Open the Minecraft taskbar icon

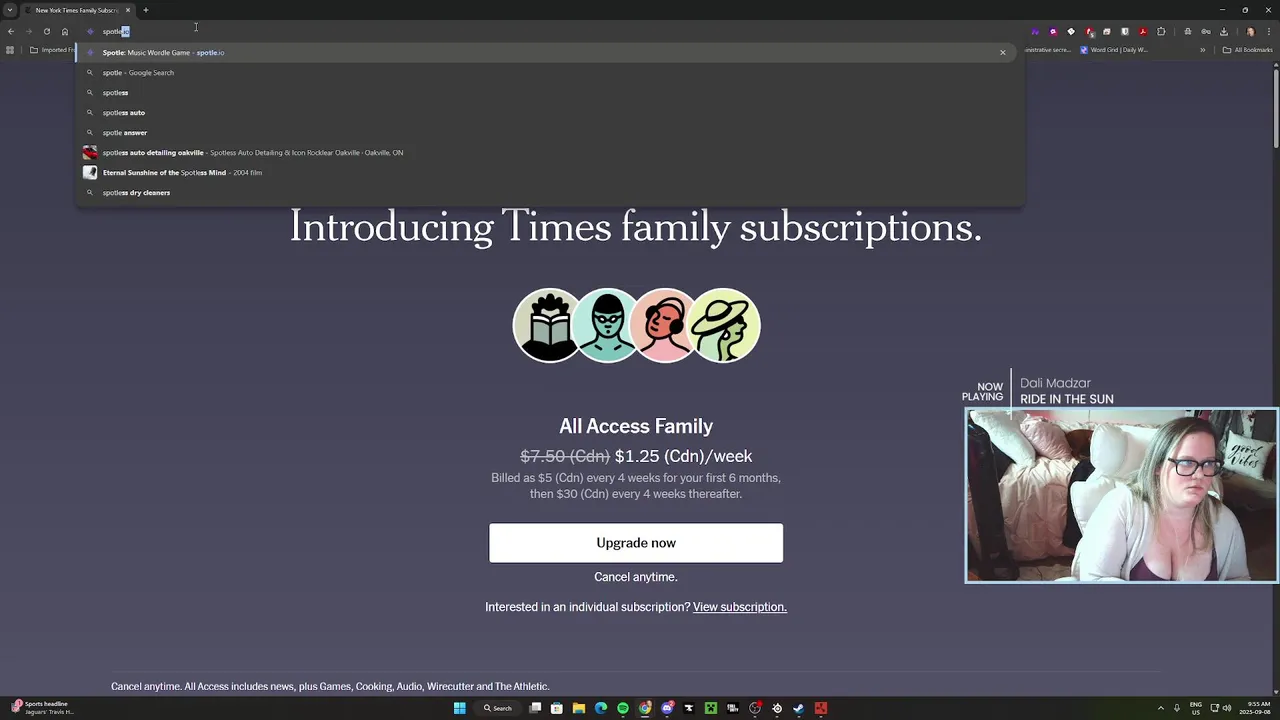(x=711, y=708)
